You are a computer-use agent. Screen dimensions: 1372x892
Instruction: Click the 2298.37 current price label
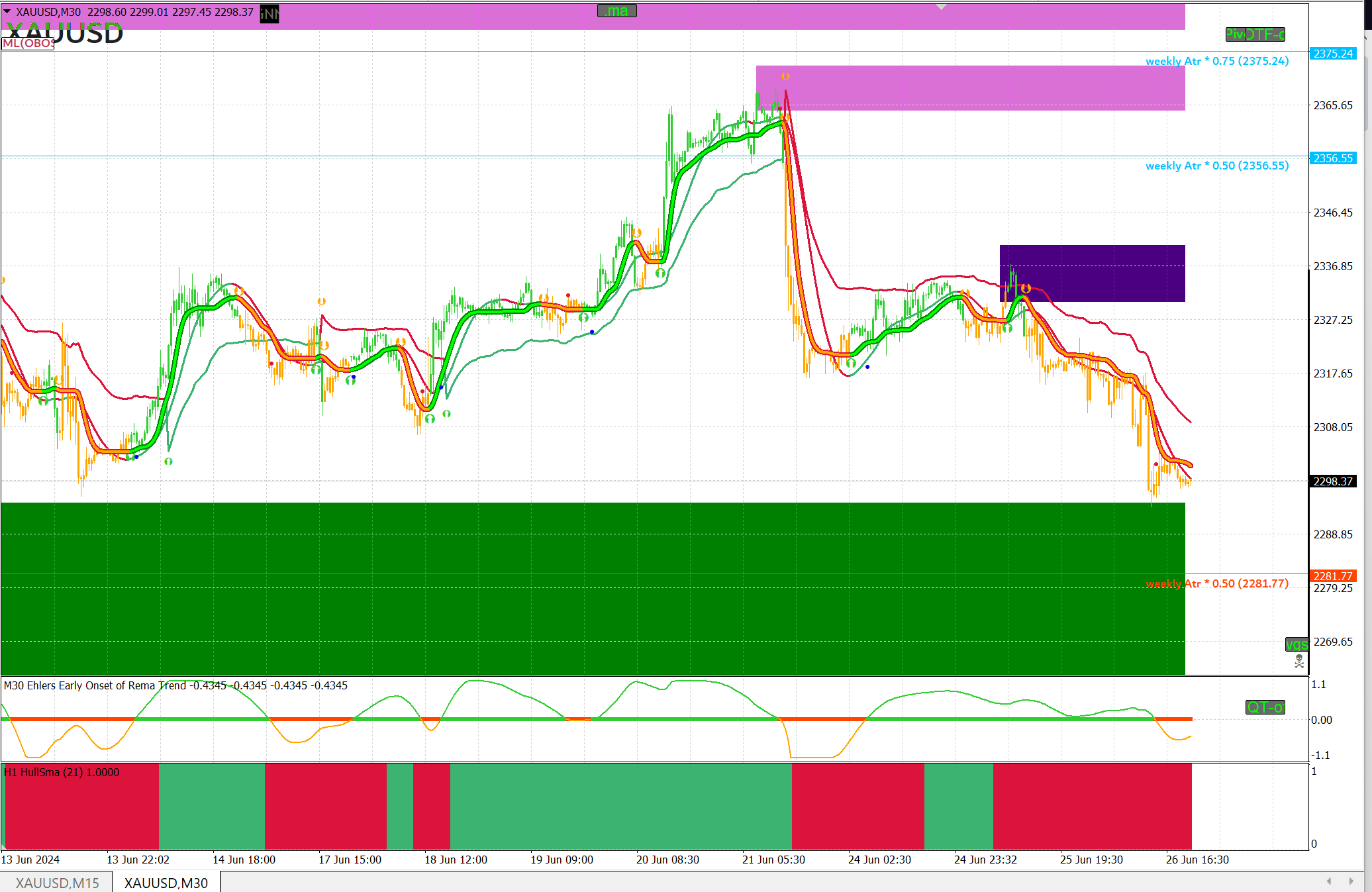pos(1333,481)
